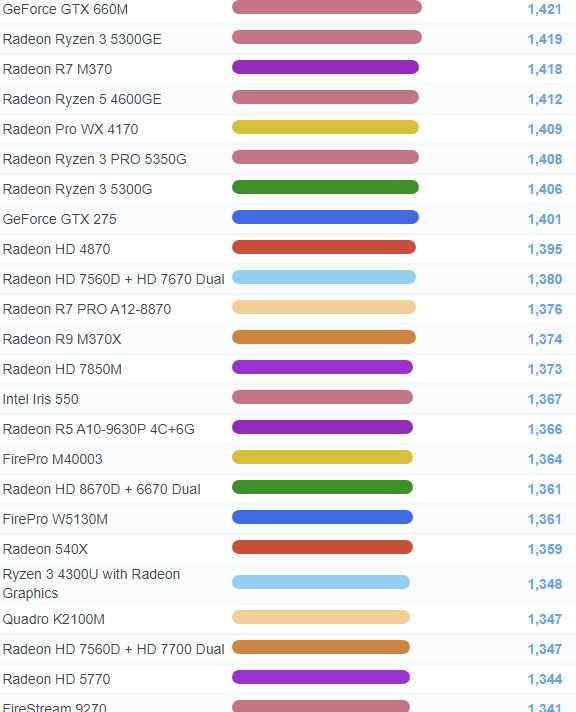Click the Quadro K2100M name
The image size is (576, 712).
coord(54,619)
